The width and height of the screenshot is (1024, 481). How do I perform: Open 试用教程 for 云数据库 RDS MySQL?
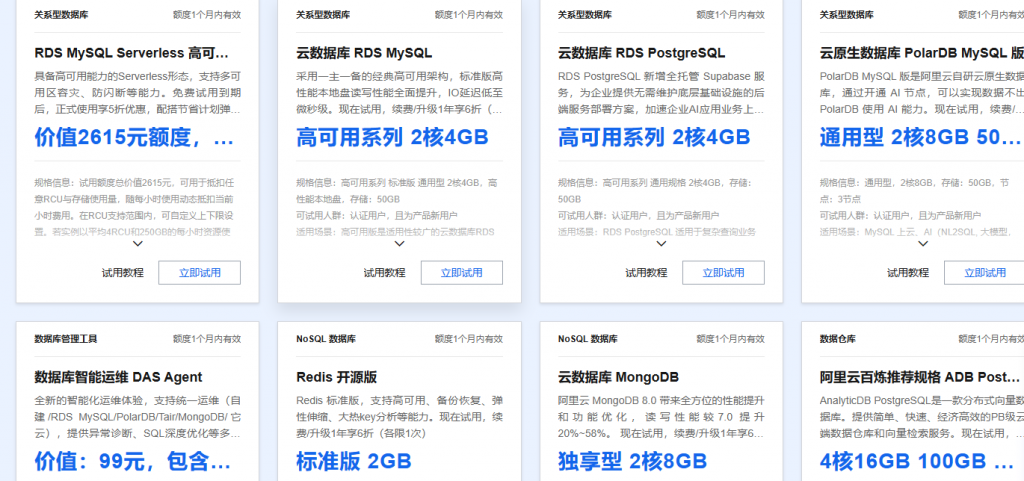(384, 273)
